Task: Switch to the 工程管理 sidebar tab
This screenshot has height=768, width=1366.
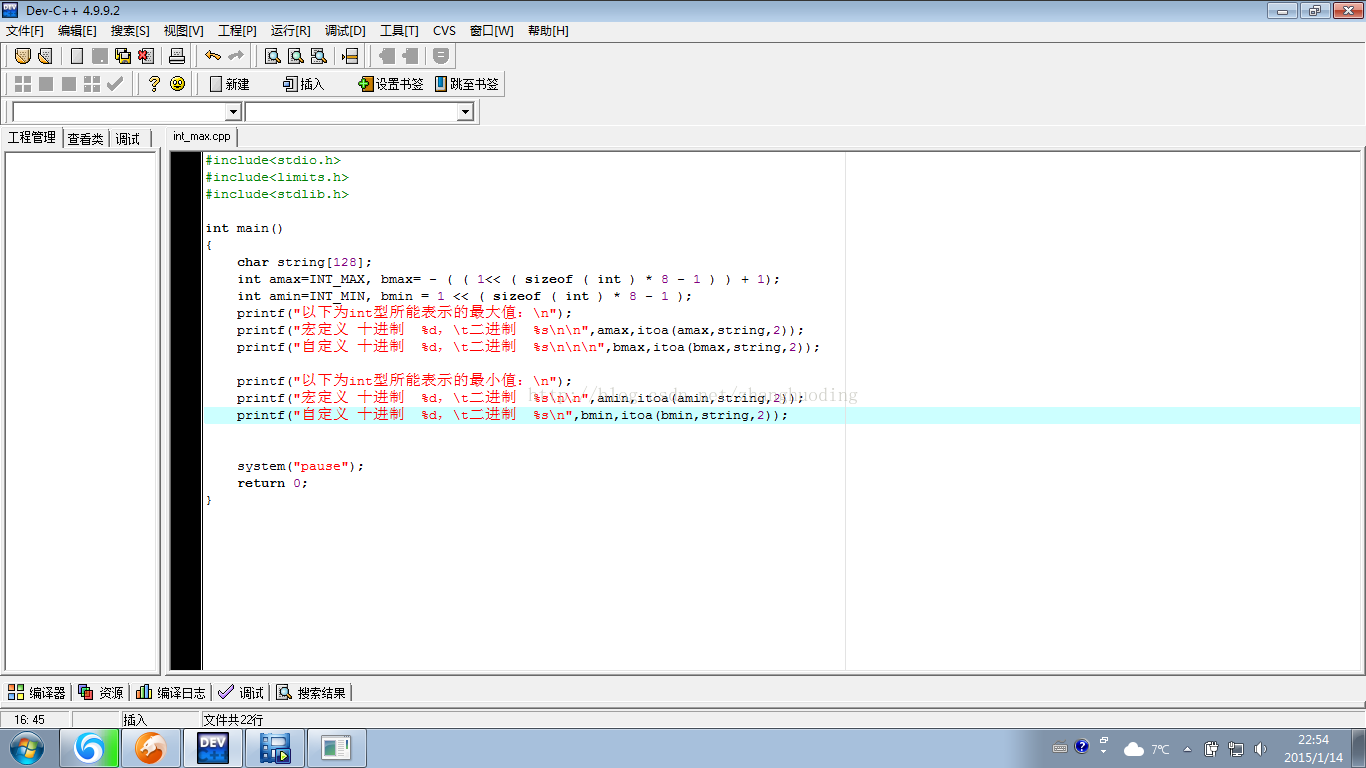Action: [32, 138]
